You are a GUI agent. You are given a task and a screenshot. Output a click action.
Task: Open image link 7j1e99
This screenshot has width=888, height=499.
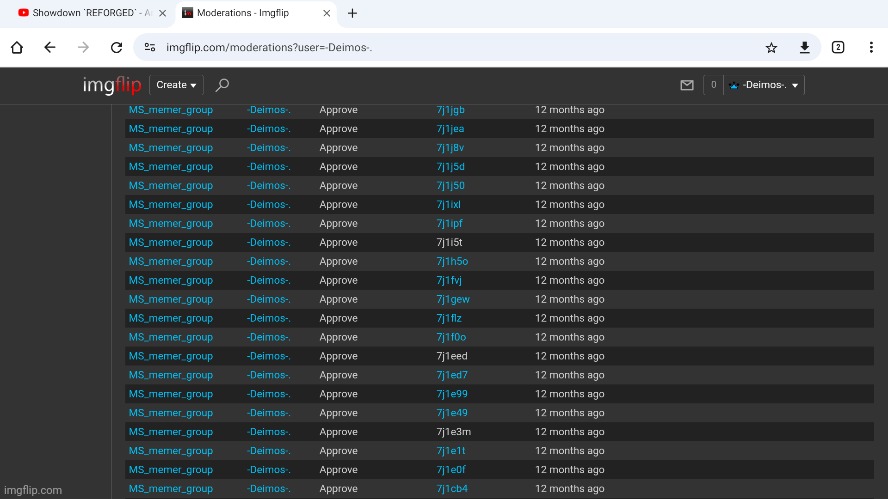(x=452, y=394)
